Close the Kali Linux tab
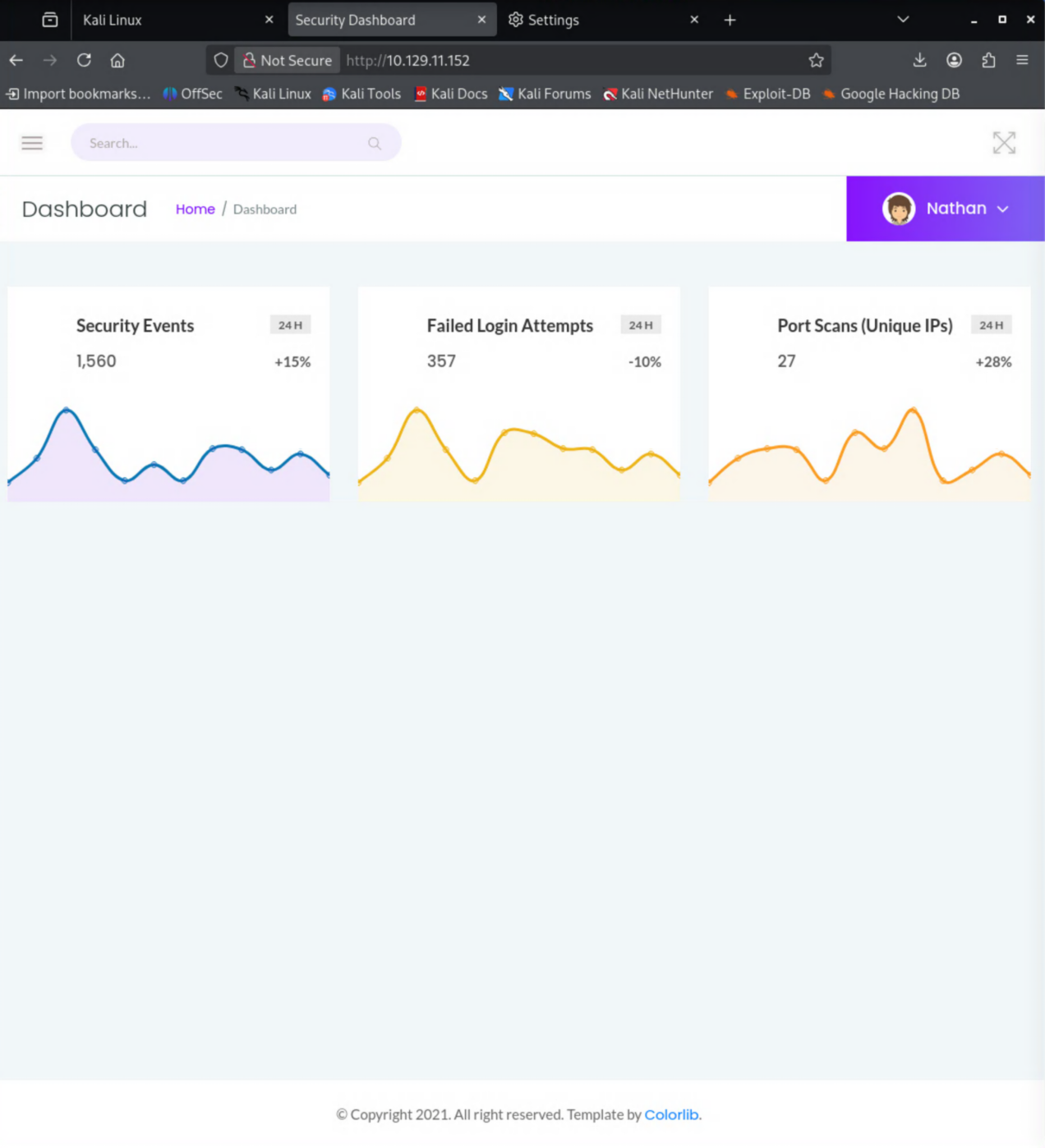1045x1148 pixels. click(x=269, y=20)
